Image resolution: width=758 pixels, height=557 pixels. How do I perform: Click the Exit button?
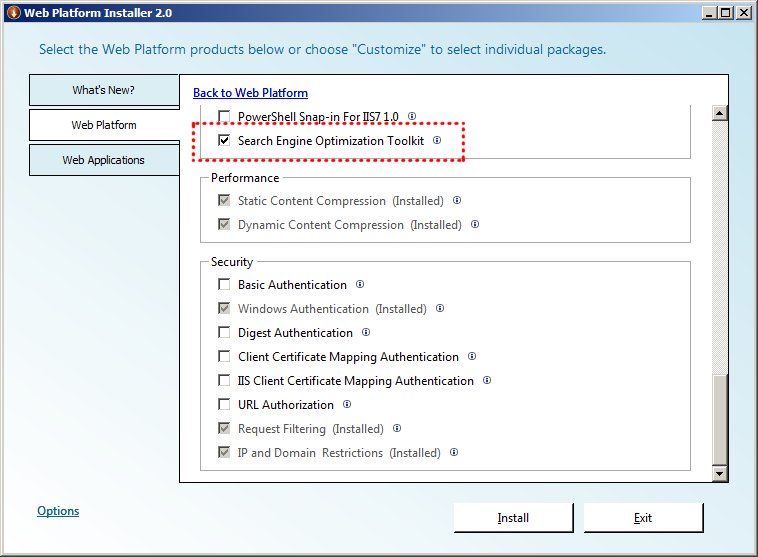coord(643,518)
